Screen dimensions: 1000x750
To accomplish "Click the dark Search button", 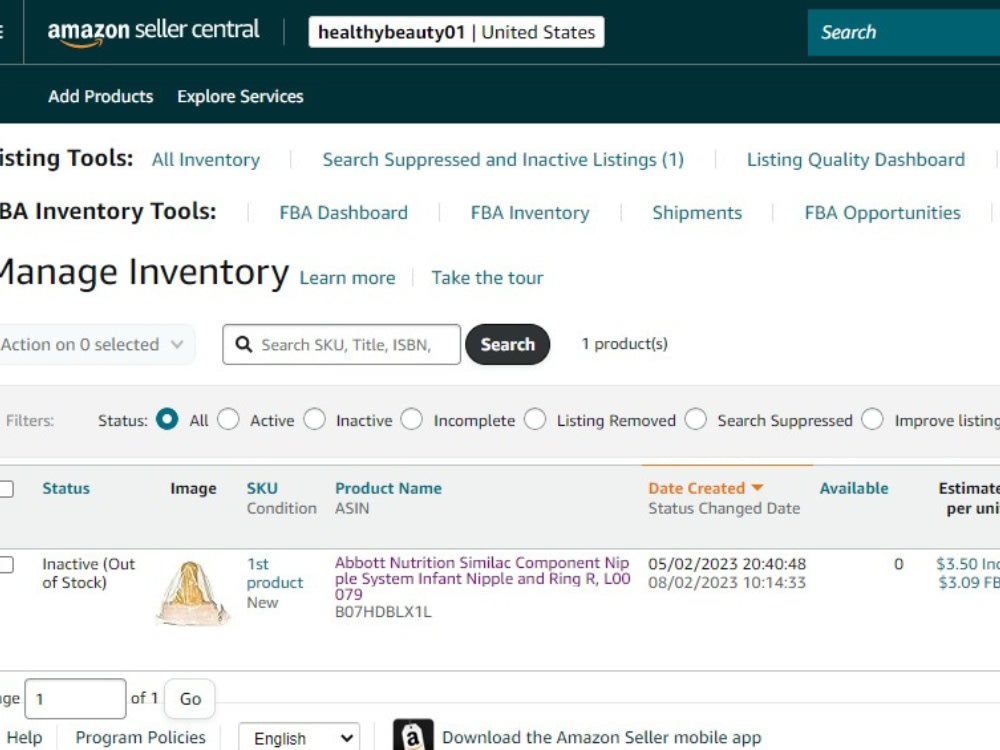I will tap(508, 344).
